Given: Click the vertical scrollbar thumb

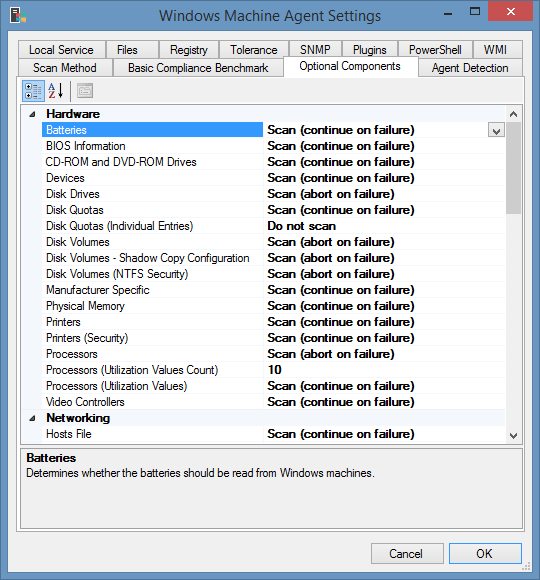Looking at the screenshot, I should 513,168.
